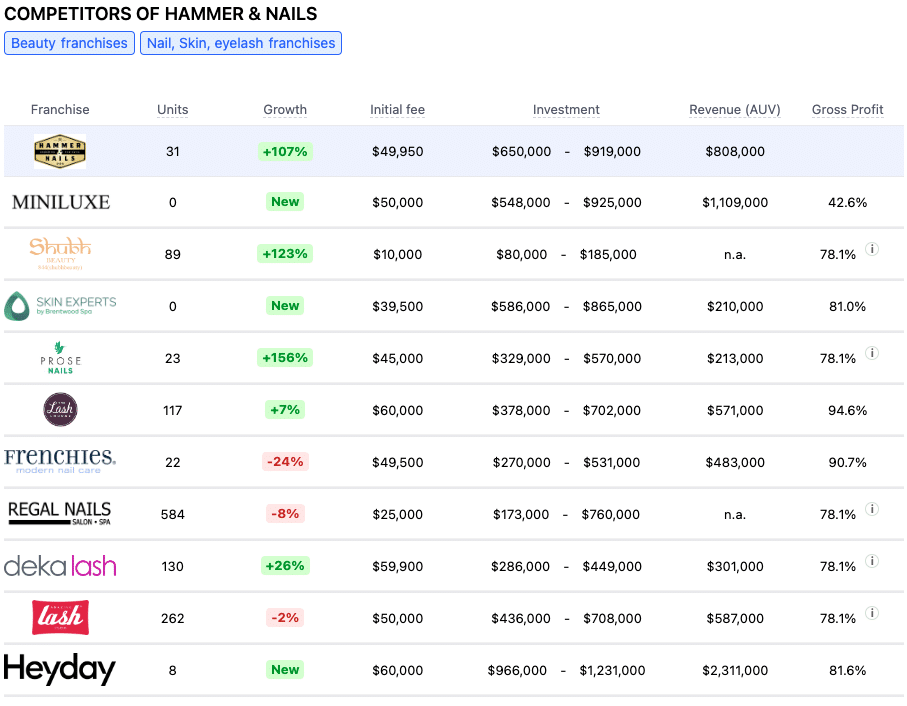The width and height of the screenshot is (907, 706).
Task: Click the 81.0% gross profit value
Action: click(847, 306)
